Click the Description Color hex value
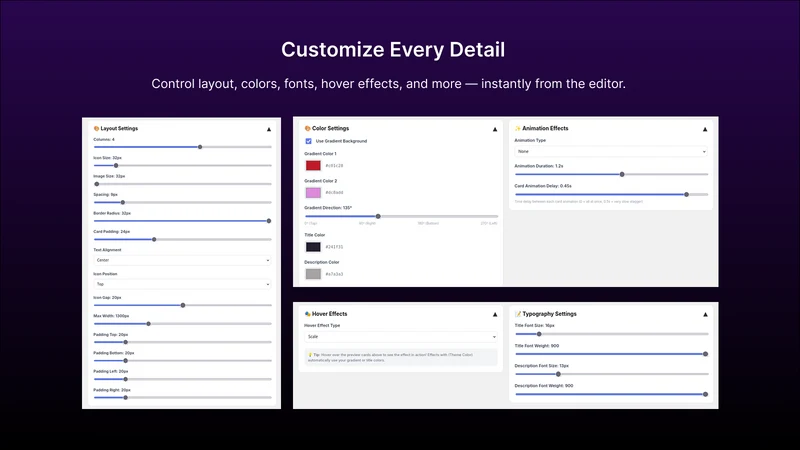This screenshot has height=450, width=800. [x=334, y=274]
